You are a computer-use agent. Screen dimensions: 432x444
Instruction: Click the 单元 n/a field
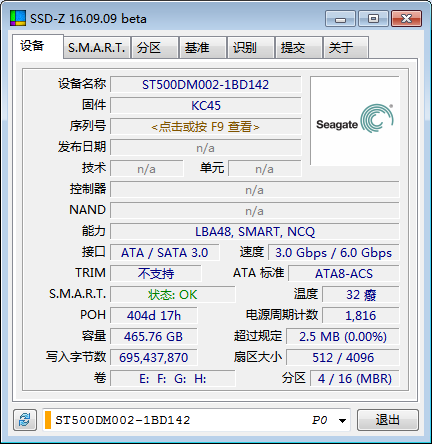pyautogui.click(x=265, y=169)
